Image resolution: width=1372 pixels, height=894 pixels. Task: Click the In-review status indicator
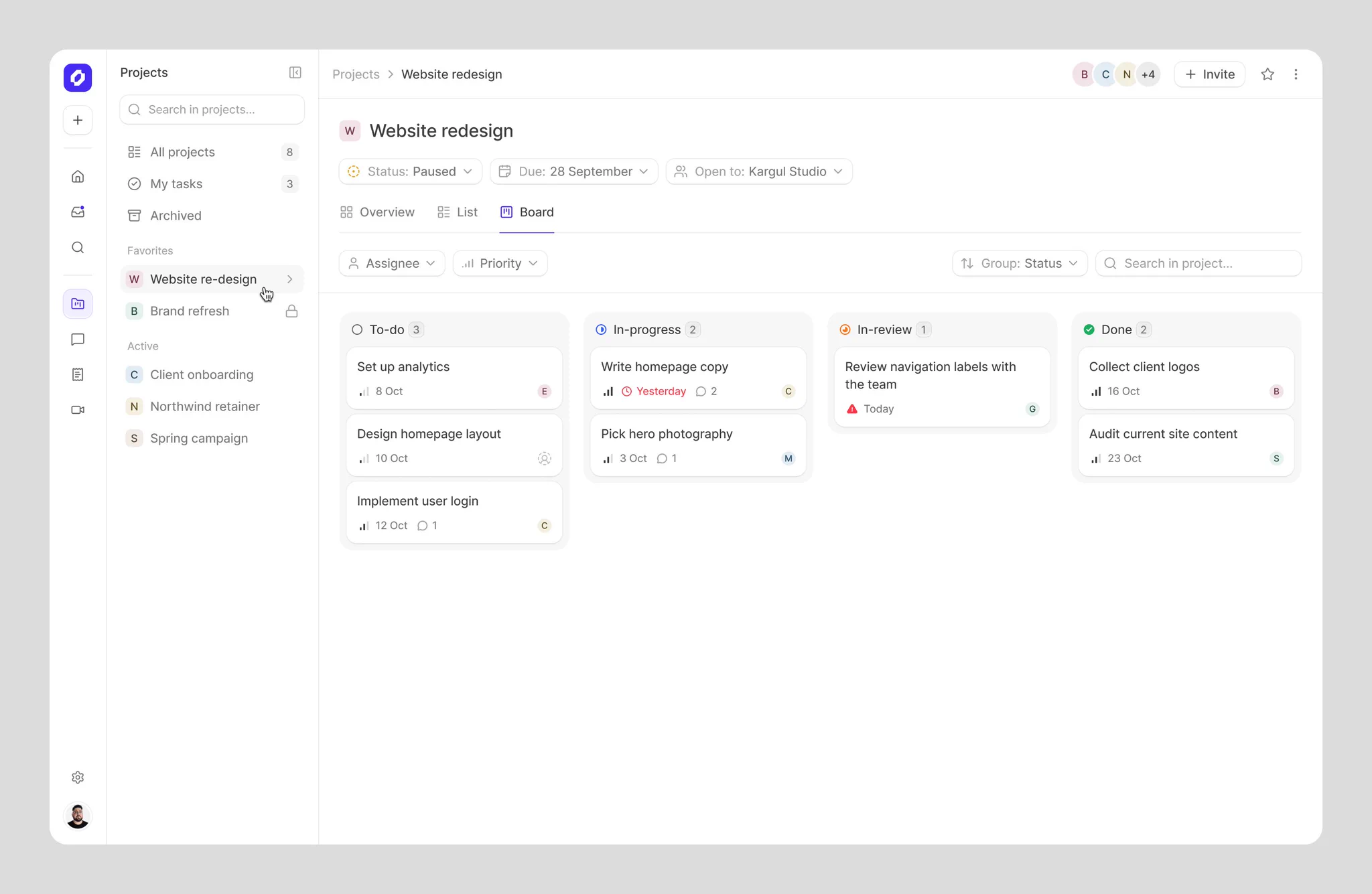tap(845, 329)
